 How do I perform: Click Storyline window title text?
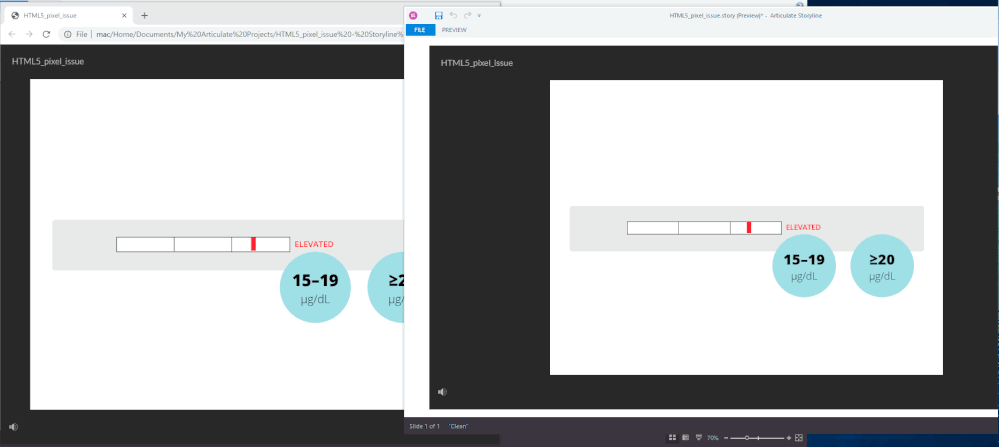(x=745, y=15)
